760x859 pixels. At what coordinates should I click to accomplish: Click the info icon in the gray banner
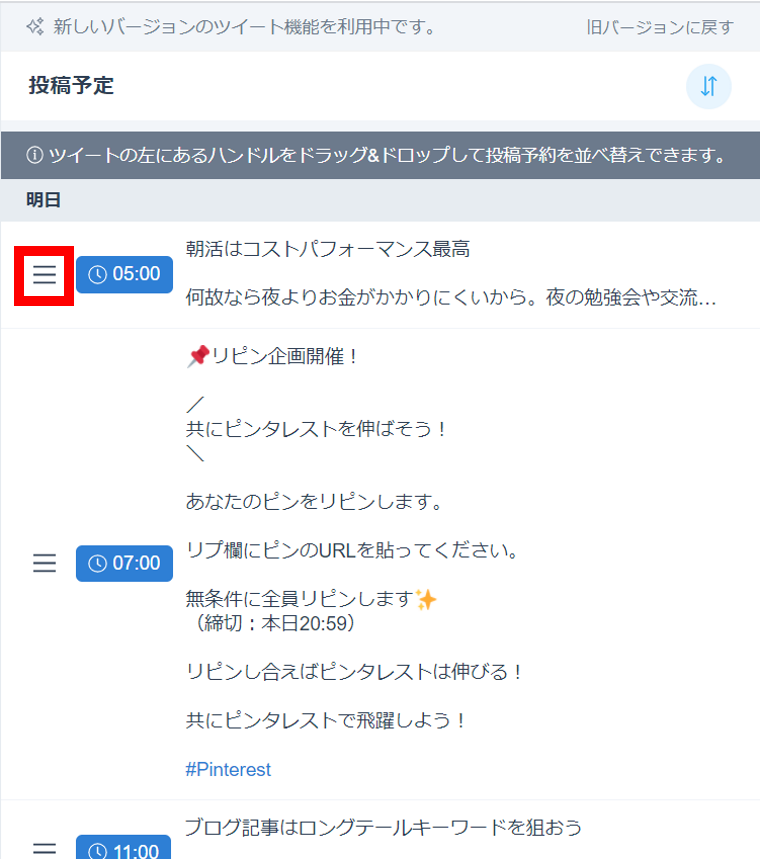click(35, 156)
